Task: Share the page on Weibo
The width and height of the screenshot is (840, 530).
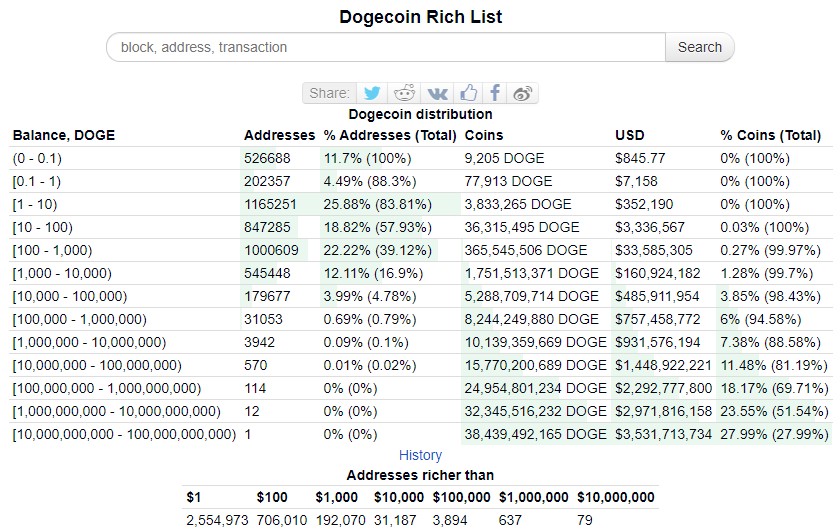Action: click(x=522, y=93)
